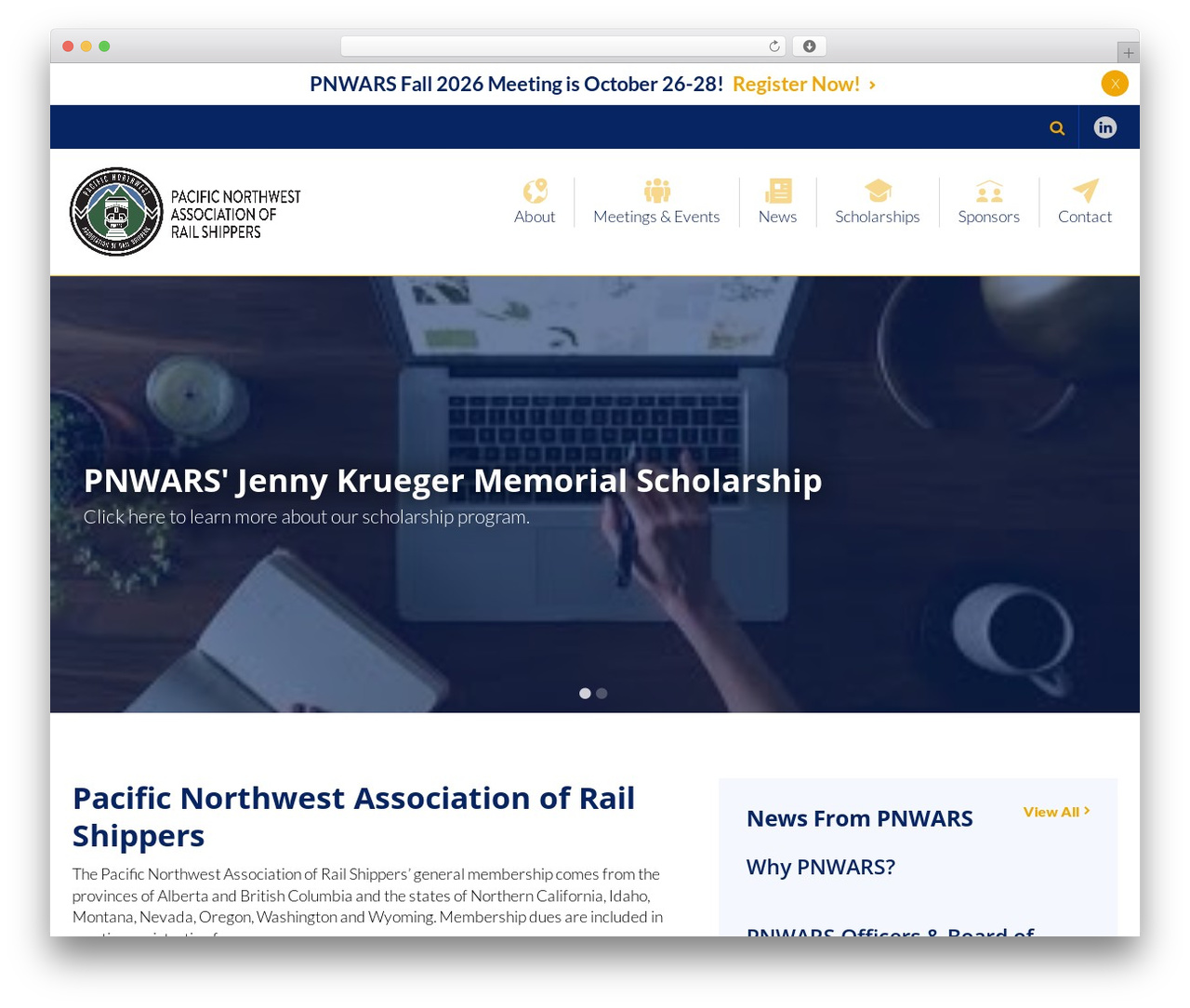Open a new browser tab with plus
Viewport: 1190px width, 1008px height.
(1129, 53)
